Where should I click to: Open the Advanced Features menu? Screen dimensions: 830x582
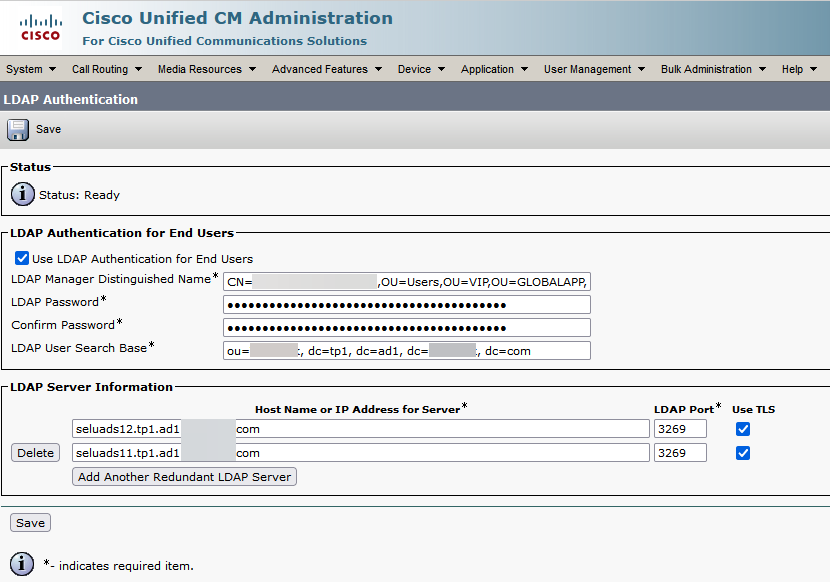click(327, 69)
